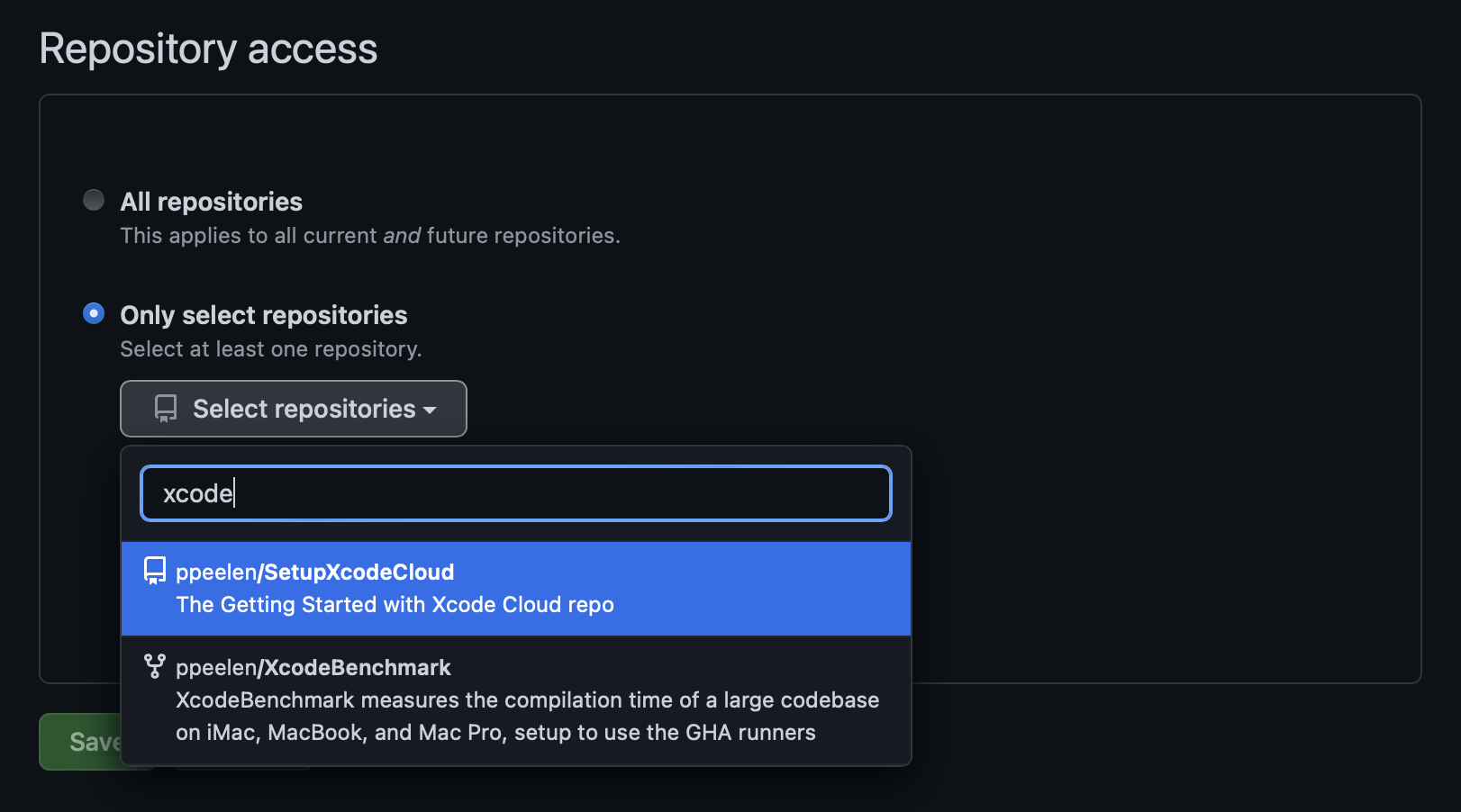Click 'The Getting Started with Xcode Cloud repo' description
1461x812 pixels.
[395, 605]
